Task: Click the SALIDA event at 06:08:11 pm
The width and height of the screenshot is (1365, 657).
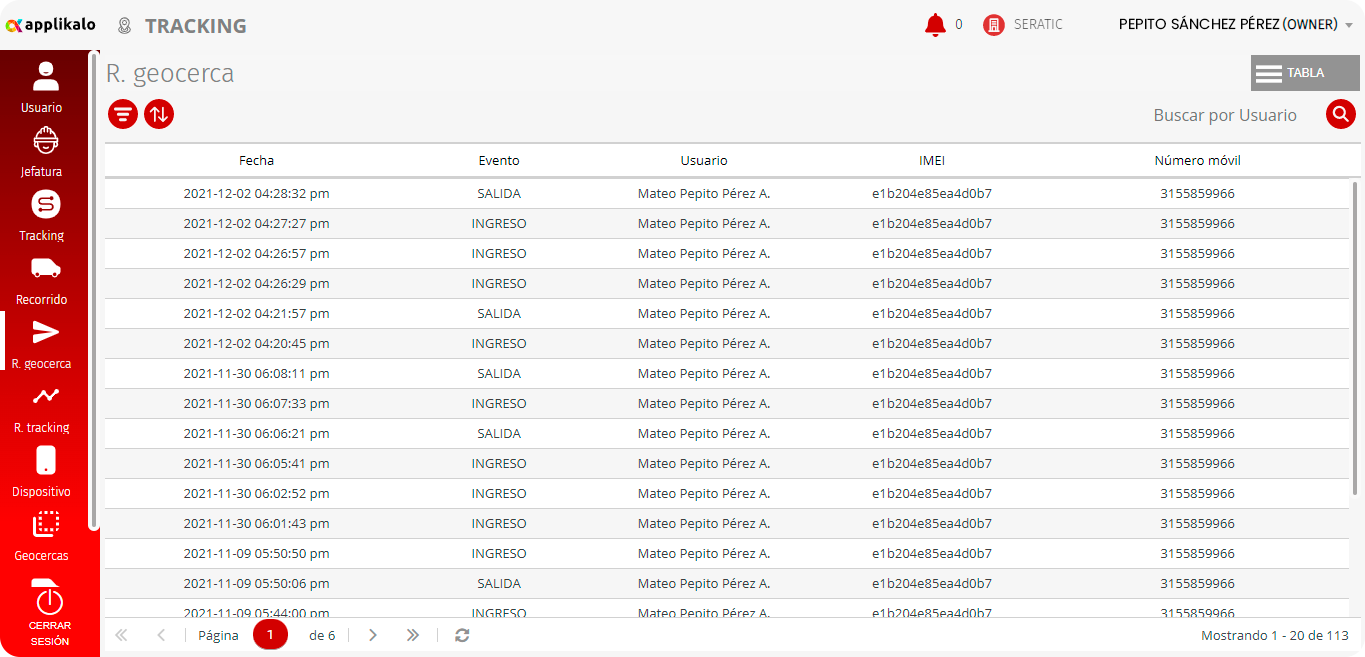Action: click(x=499, y=374)
